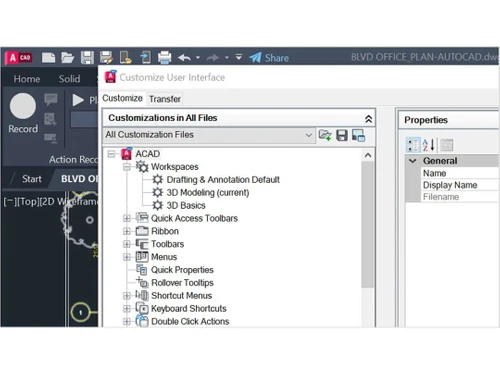Image resolution: width=500 pixels, height=375 pixels.
Task: Expand the Double Click Actions node
Action: [x=127, y=322]
